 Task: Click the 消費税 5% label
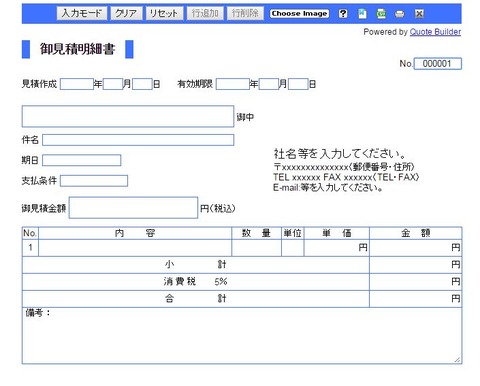(195, 282)
